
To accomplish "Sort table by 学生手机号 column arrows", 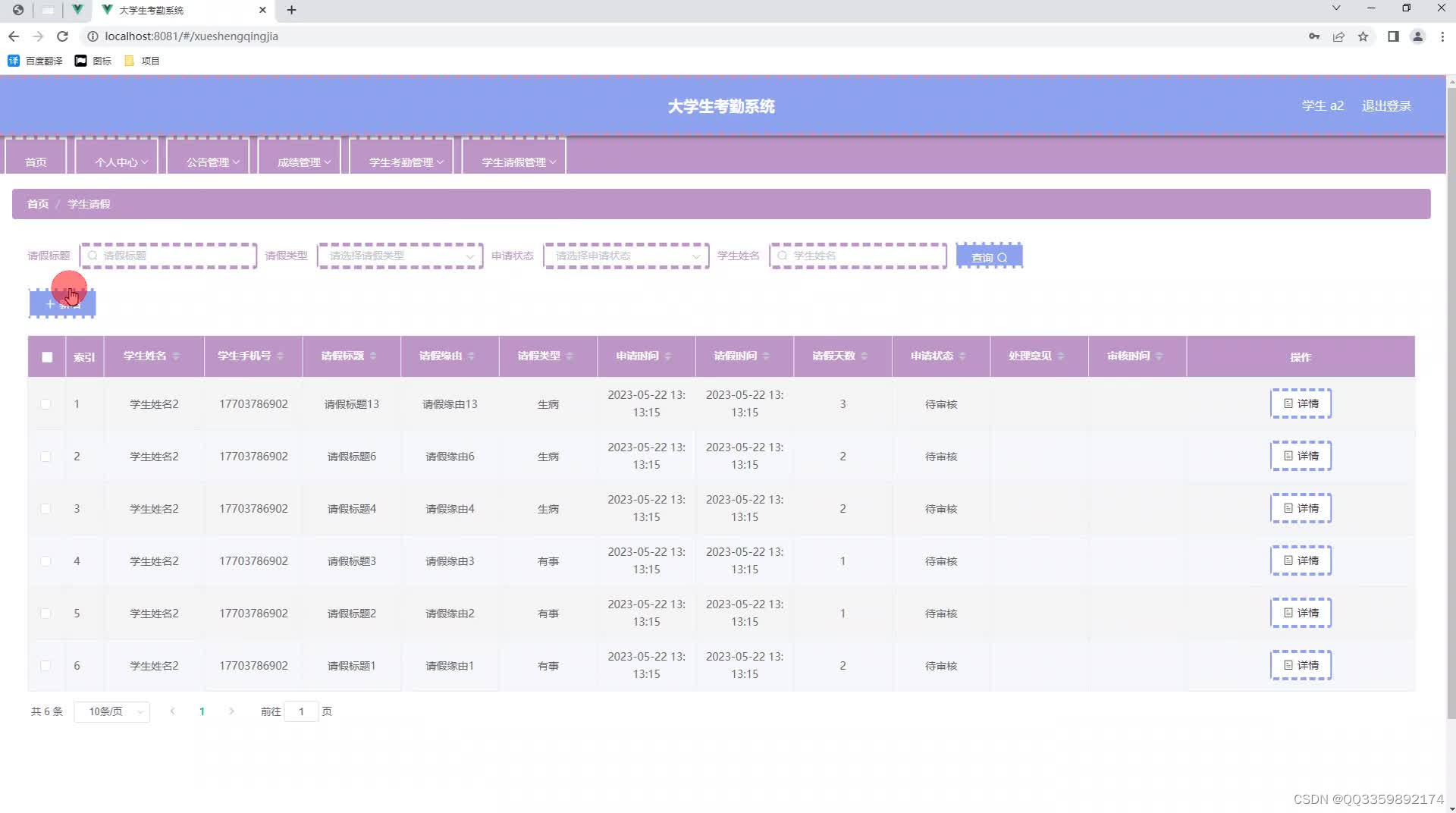I will click(x=281, y=356).
